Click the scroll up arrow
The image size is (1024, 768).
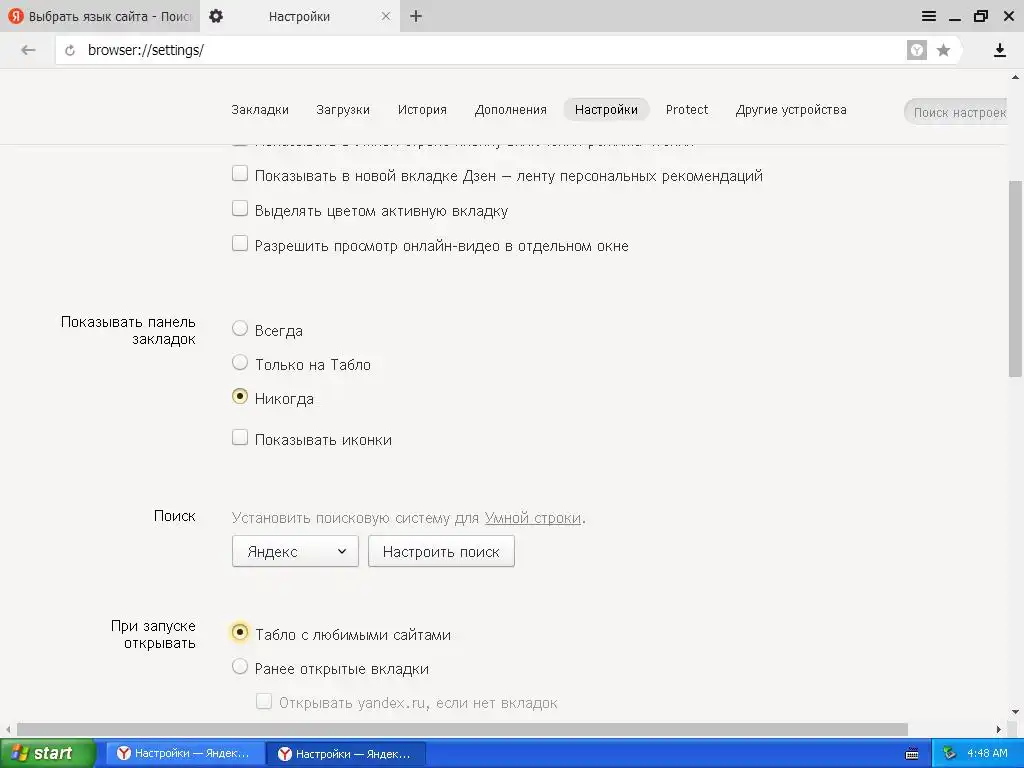1015,78
